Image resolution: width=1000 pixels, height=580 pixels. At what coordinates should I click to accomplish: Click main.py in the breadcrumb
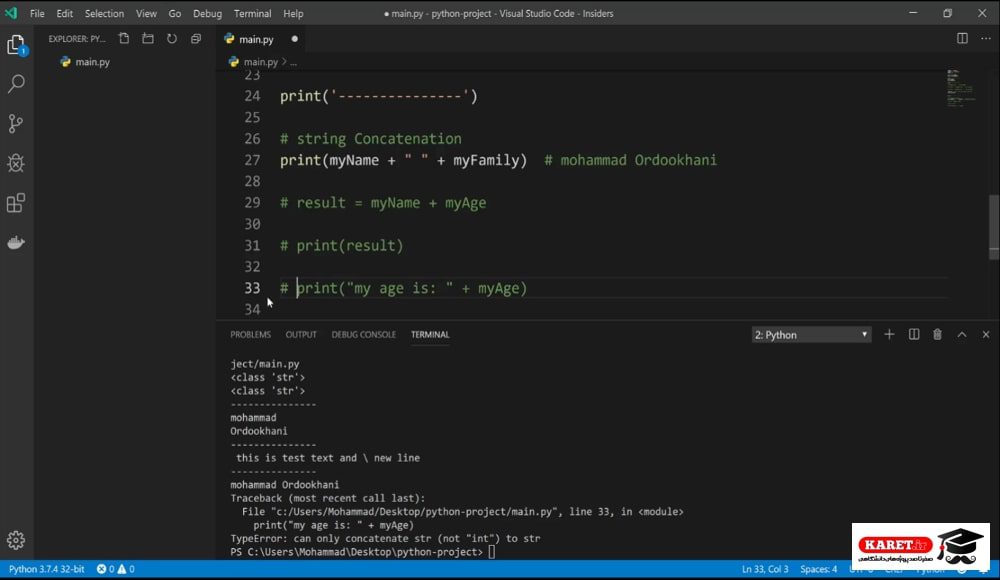pos(261,62)
